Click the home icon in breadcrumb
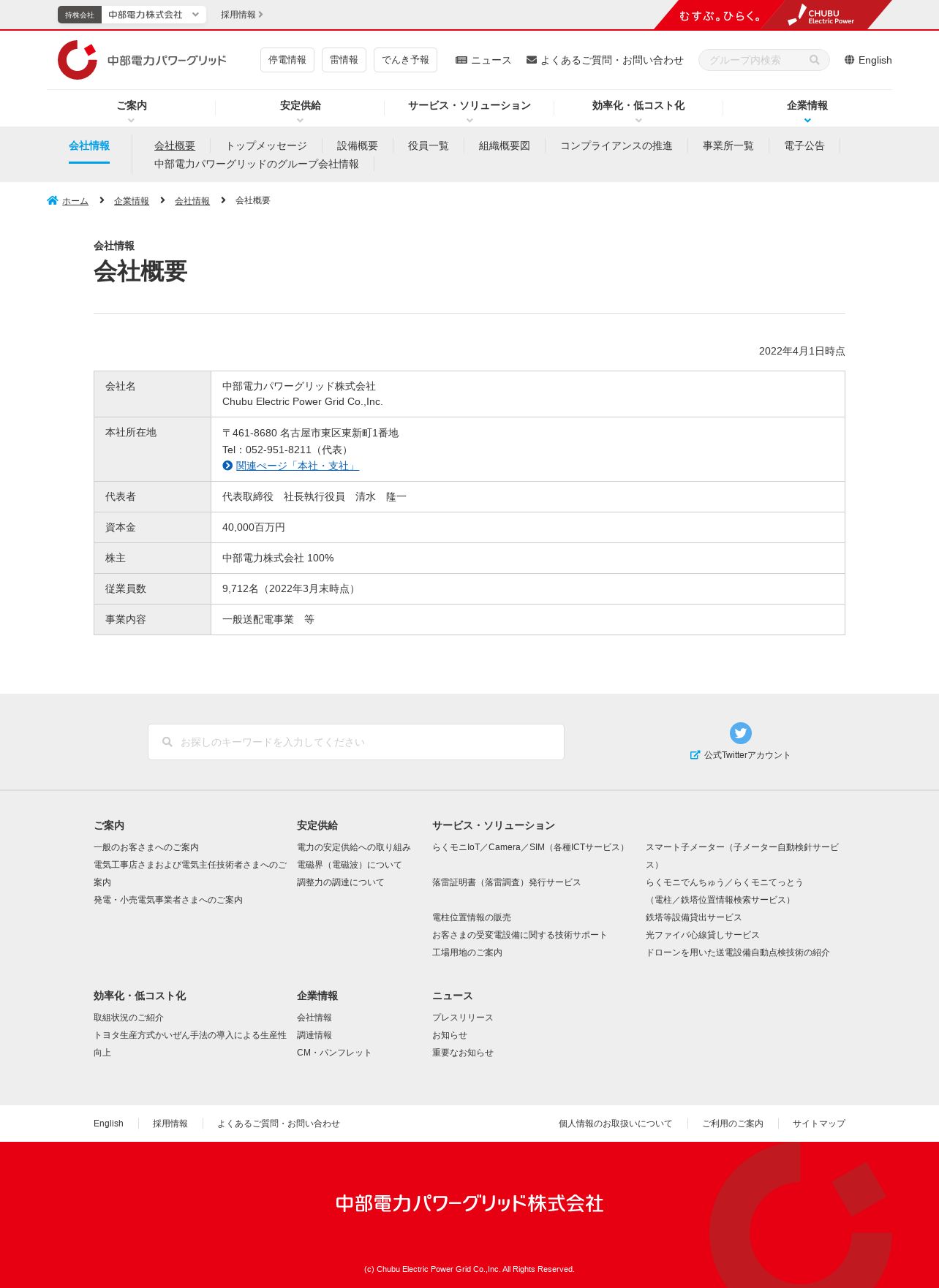 point(52,200)
